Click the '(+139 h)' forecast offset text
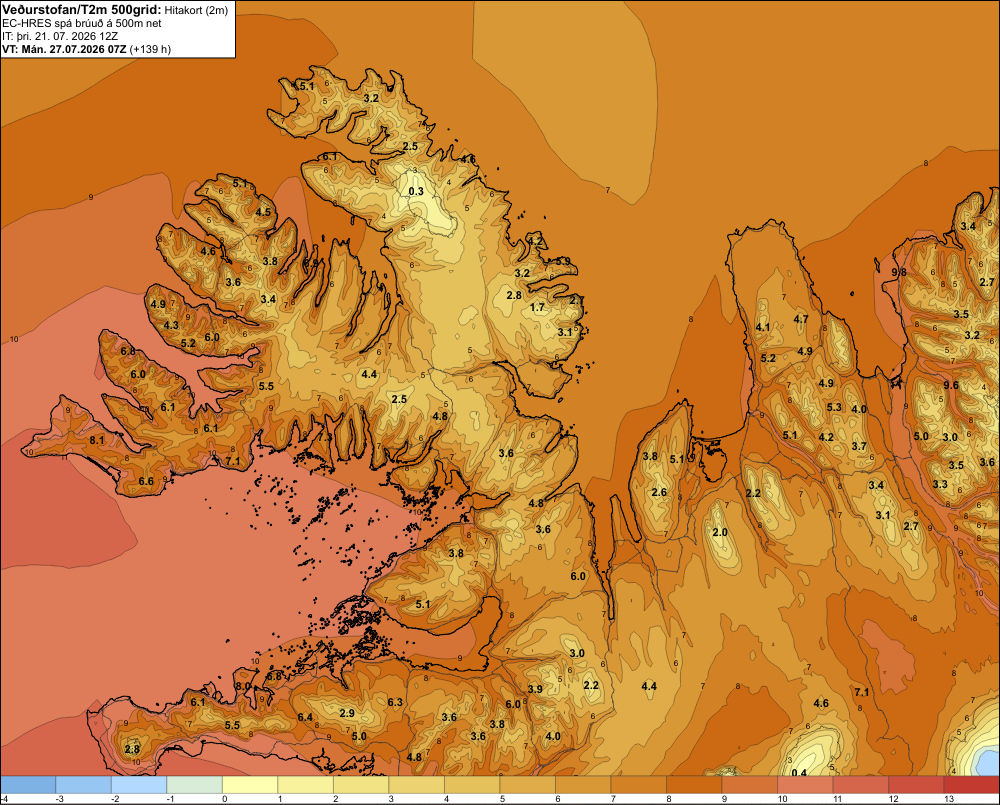 (x=150, y=49)
